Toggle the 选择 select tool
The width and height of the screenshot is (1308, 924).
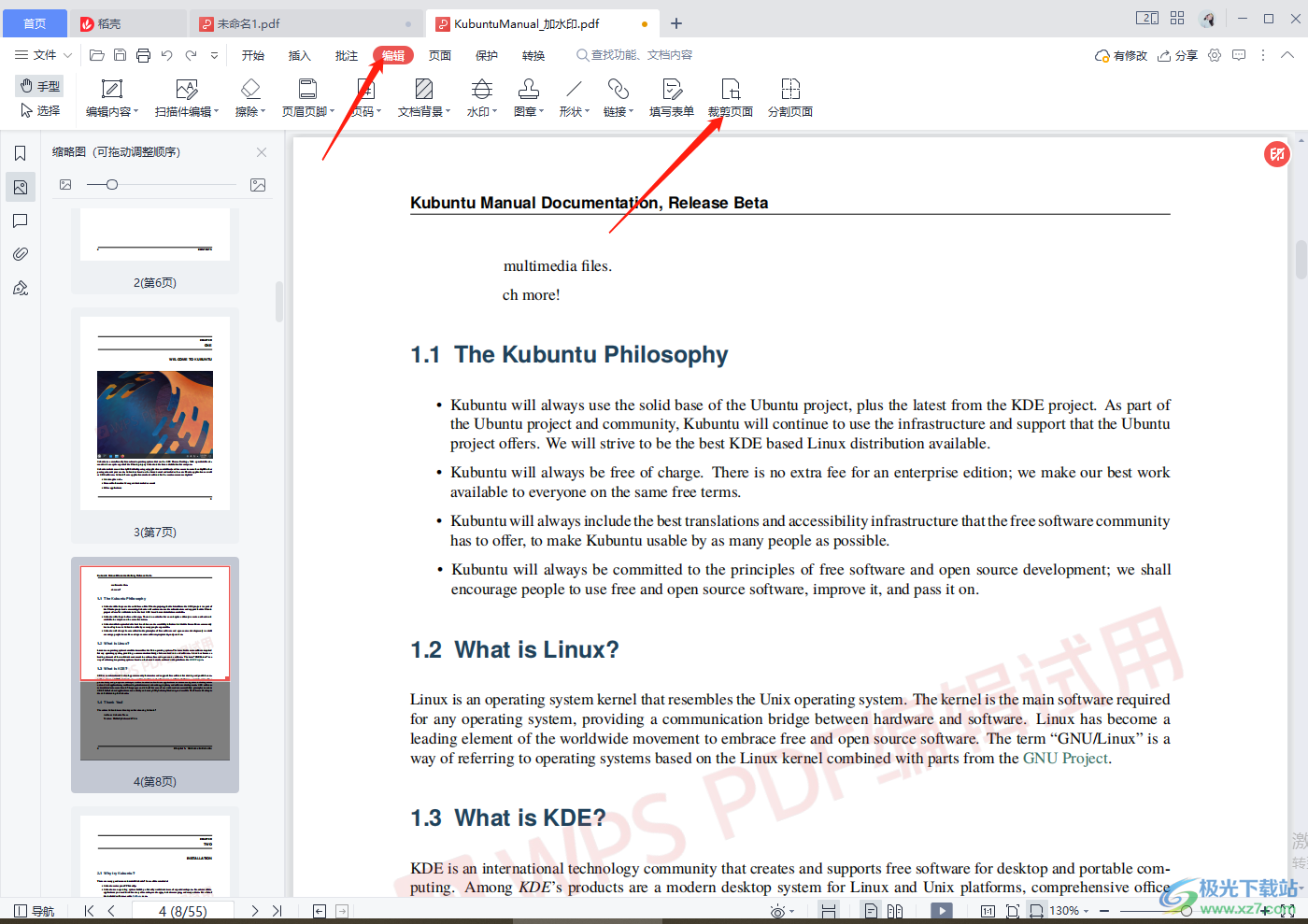(x=39, y=110)
